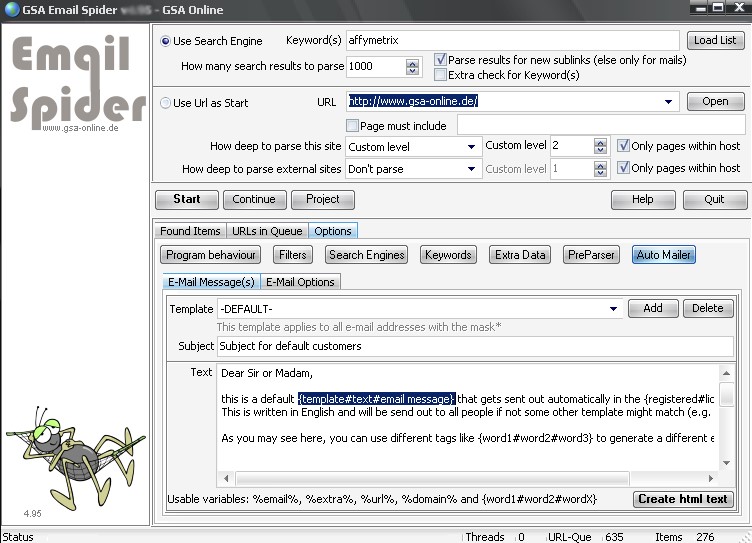This screenshot has width=752, height=543.
Task: Toggle Only pages within host for external sites
Action: pyautogui.click(x=623, y=167)
